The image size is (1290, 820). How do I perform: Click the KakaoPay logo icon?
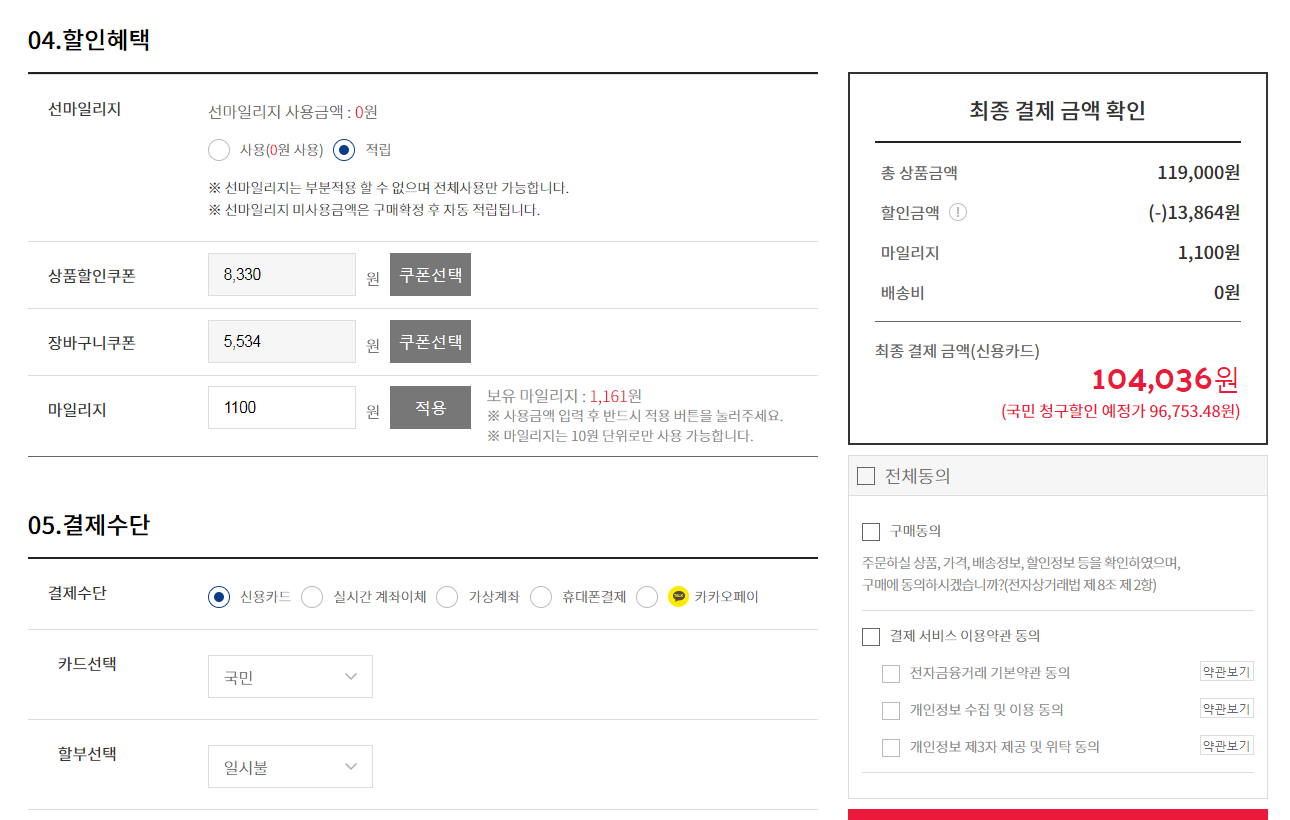679,597
